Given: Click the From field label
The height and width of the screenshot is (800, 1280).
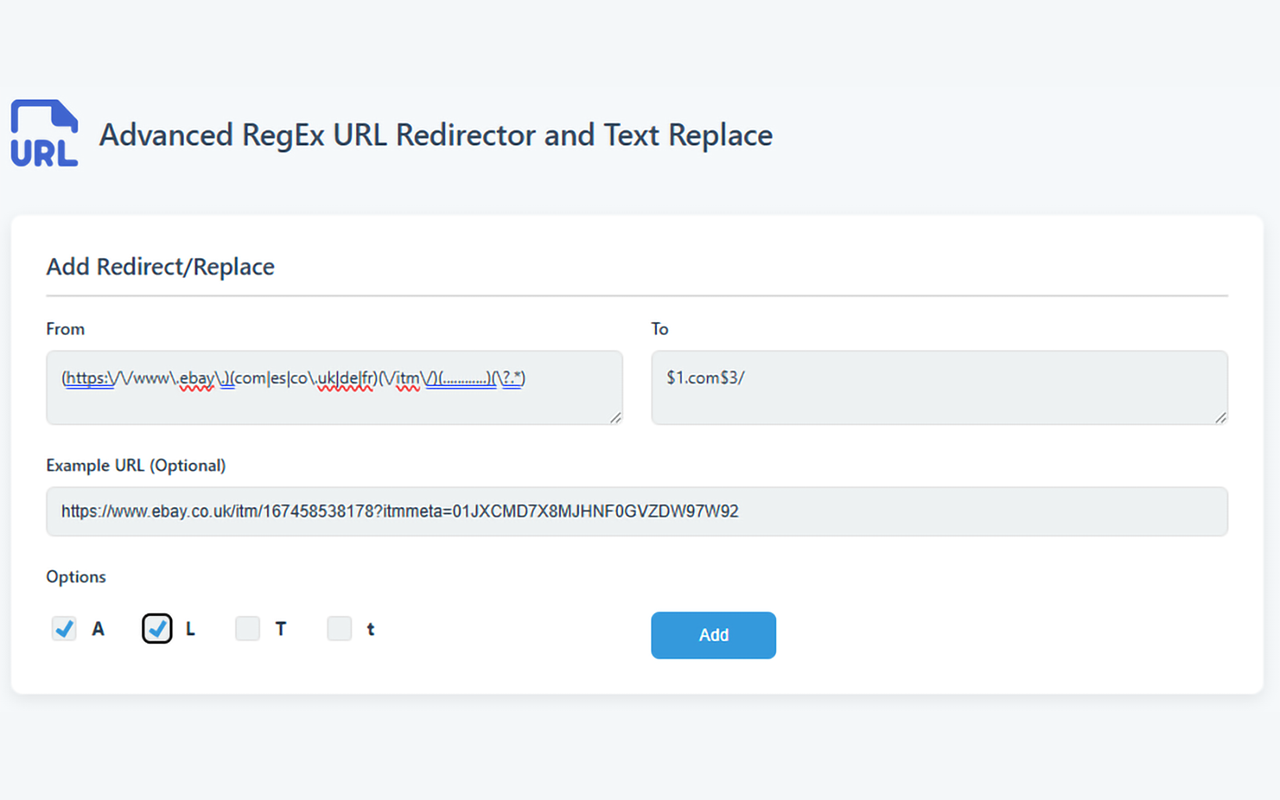Looking at the screenshot, I should (65, 329).
